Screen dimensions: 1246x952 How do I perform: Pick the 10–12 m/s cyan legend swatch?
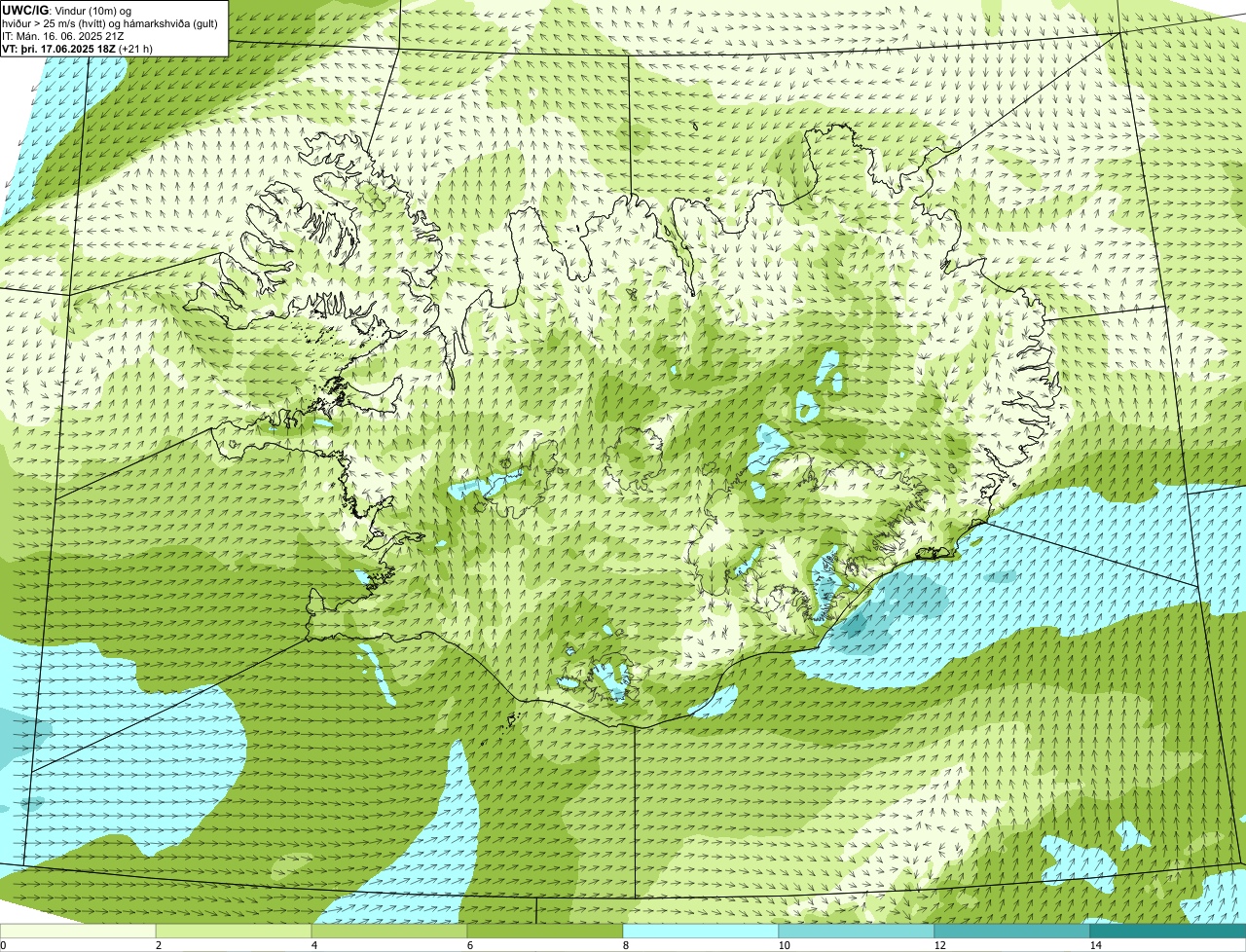[857, 931]
